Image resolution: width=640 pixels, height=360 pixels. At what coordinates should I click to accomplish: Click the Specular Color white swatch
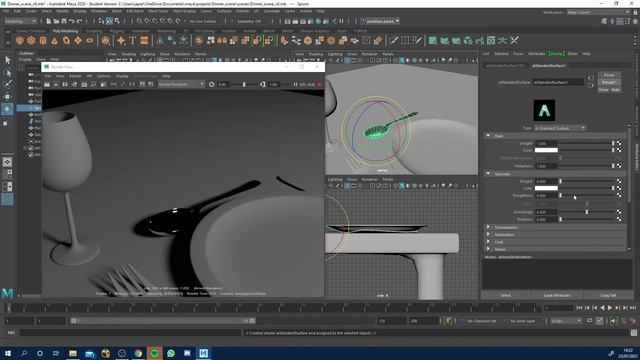click(546, 188)
